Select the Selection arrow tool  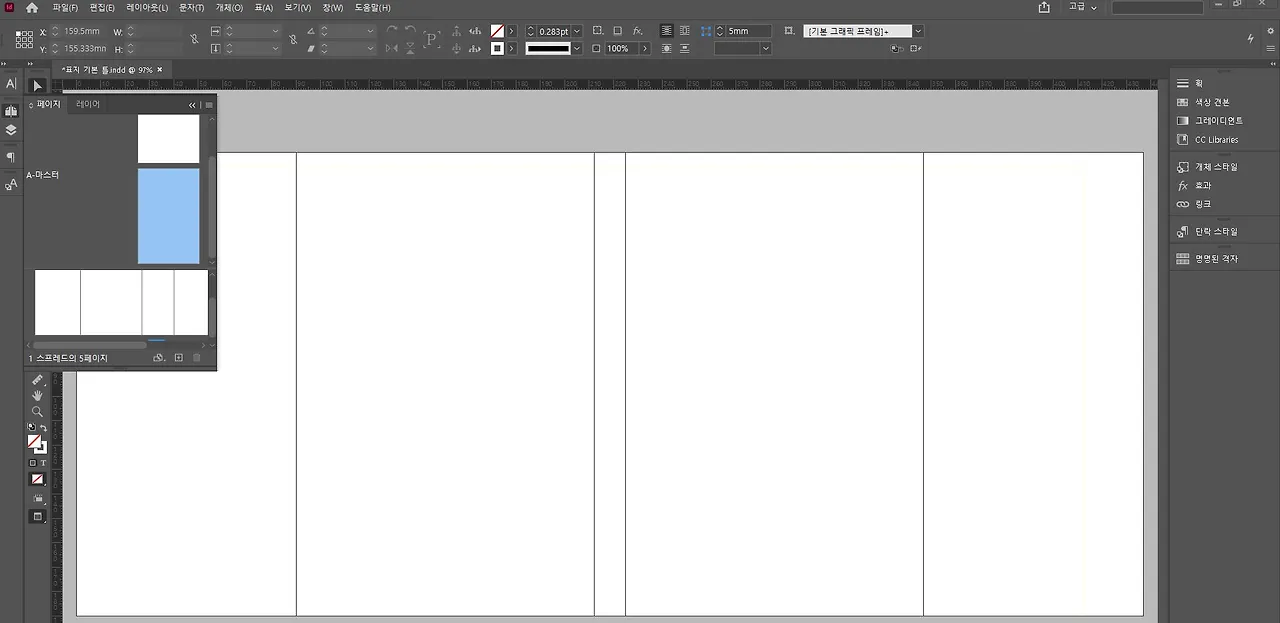pyautogui.click(x=37, y=86)
